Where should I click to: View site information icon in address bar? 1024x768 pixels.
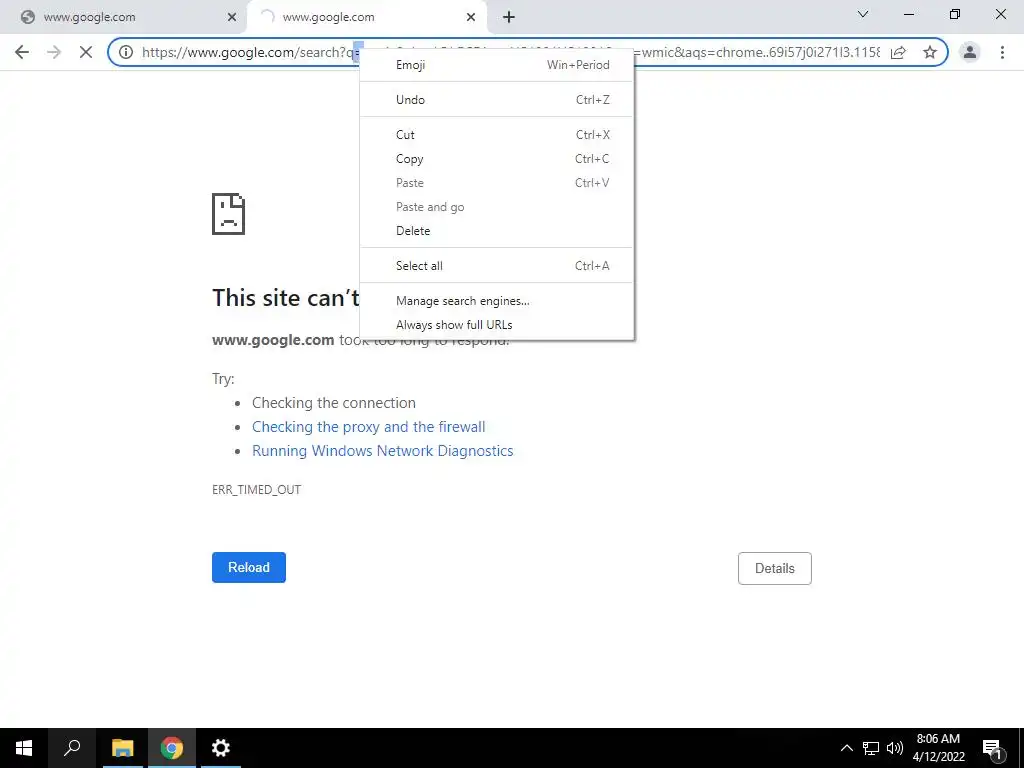point(126,52)
